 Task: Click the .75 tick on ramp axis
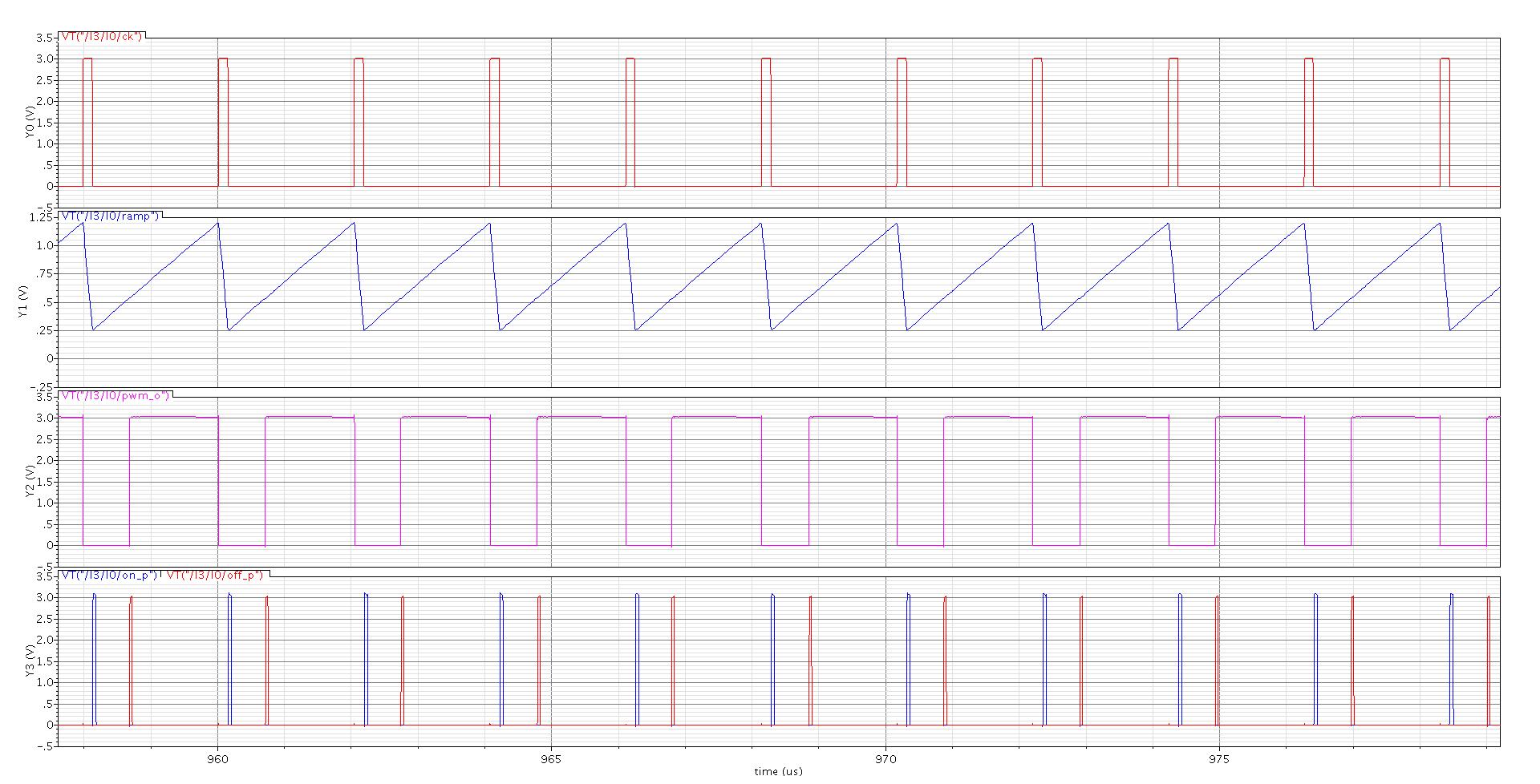point(47,274)
